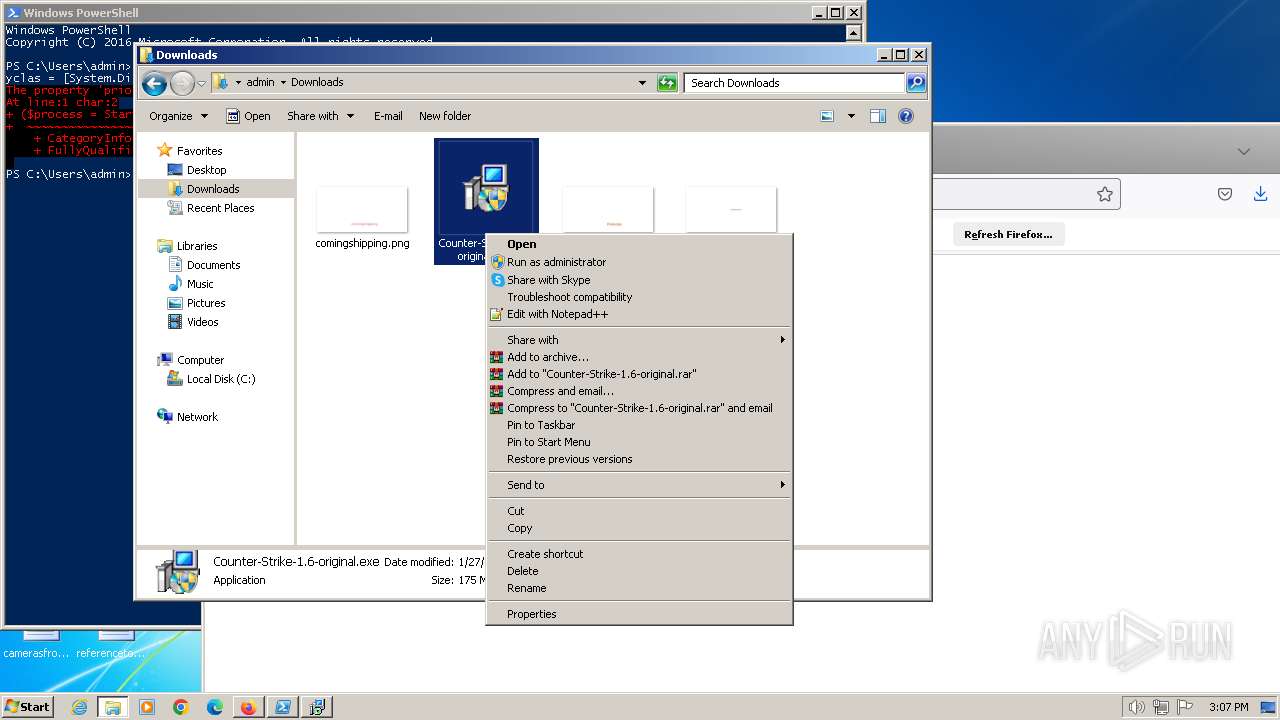Select the comingshipping.png file thumbnail
The height and width of the screenshot is (720, 1280).
pos(362,209)
